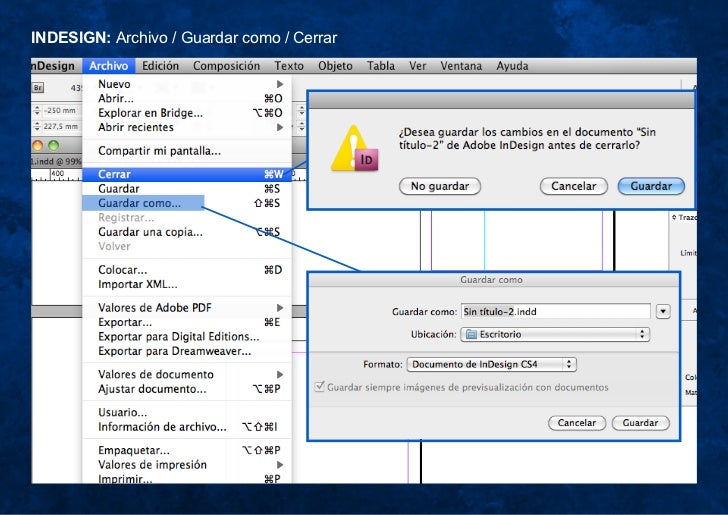Click the InDesign warning icon
The height and width of the screenshot is (515, 728).
coord(355,149)
